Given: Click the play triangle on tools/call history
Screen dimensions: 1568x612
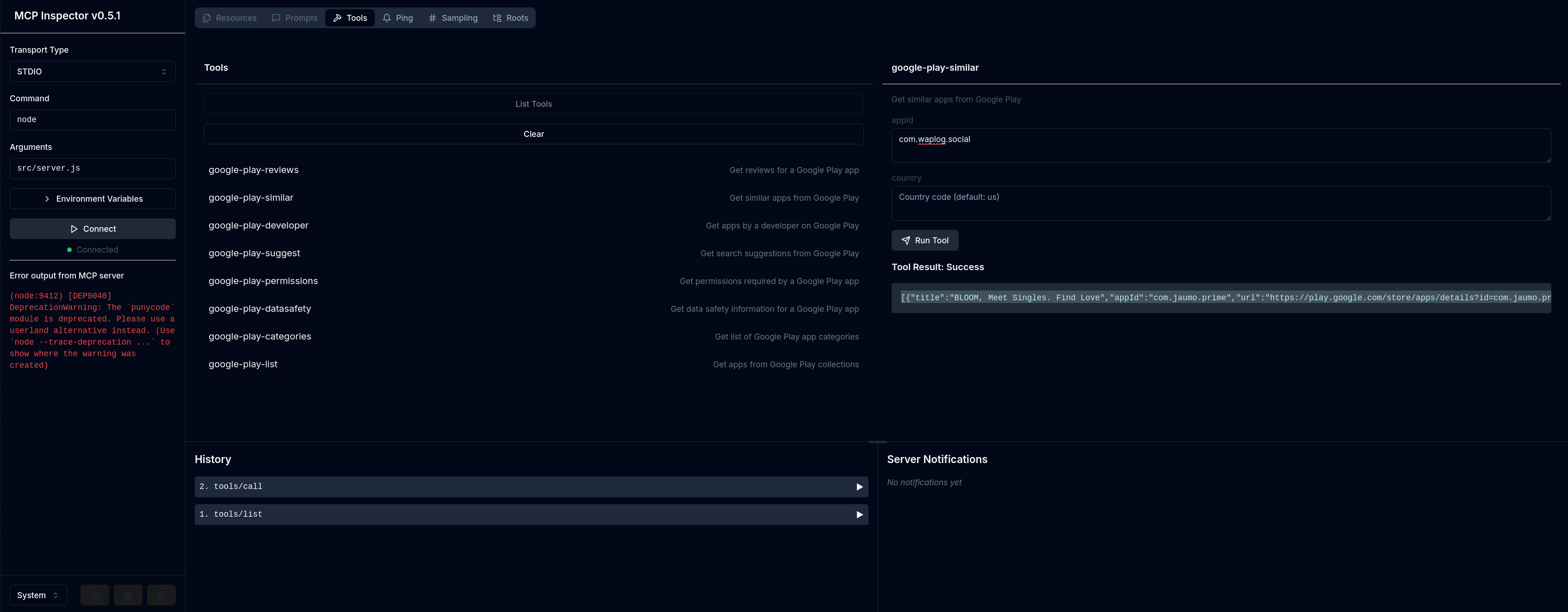Looking at the screenshot, I should pyautogui.click(x=859, y=487).
